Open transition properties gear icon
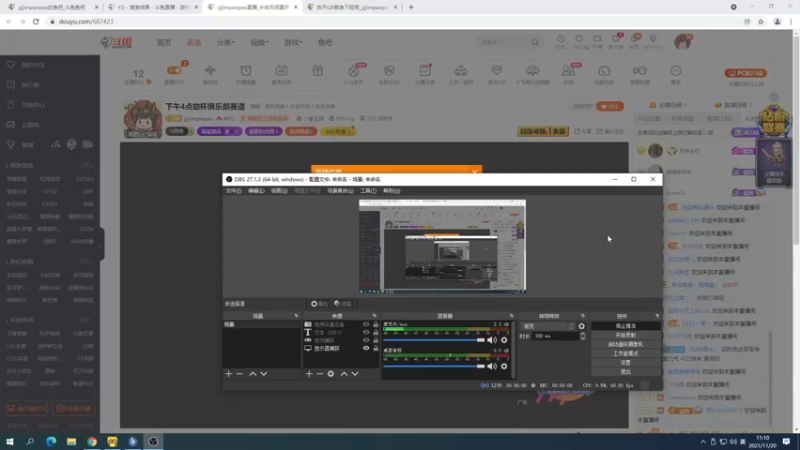This screenshot has width=800, height=450. (582, 326)
